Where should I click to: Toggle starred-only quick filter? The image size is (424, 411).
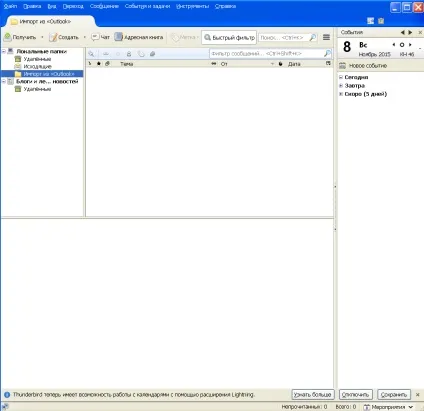(118, 54)
